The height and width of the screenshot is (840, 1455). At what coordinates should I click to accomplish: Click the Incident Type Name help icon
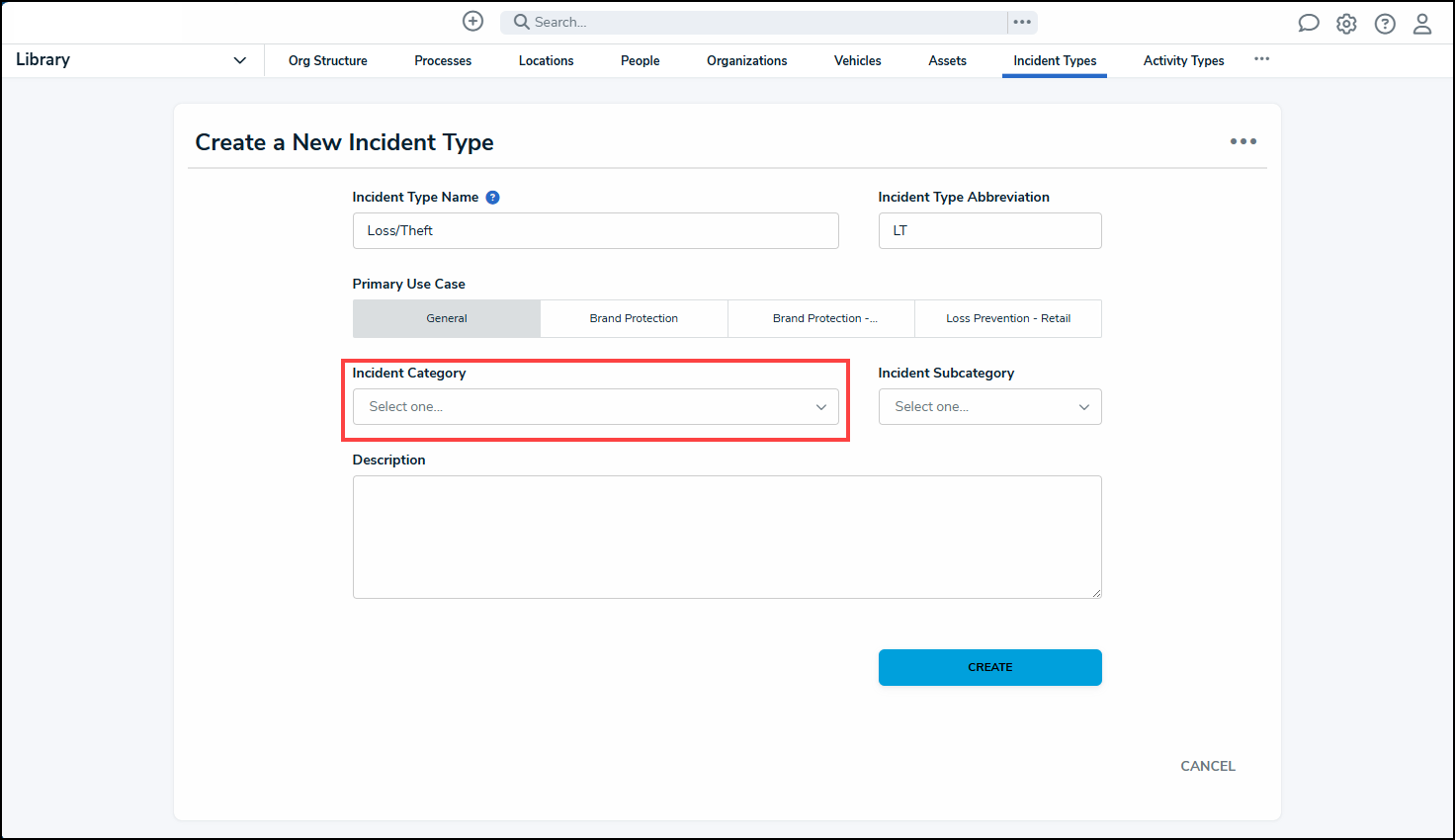pos(492,198)
